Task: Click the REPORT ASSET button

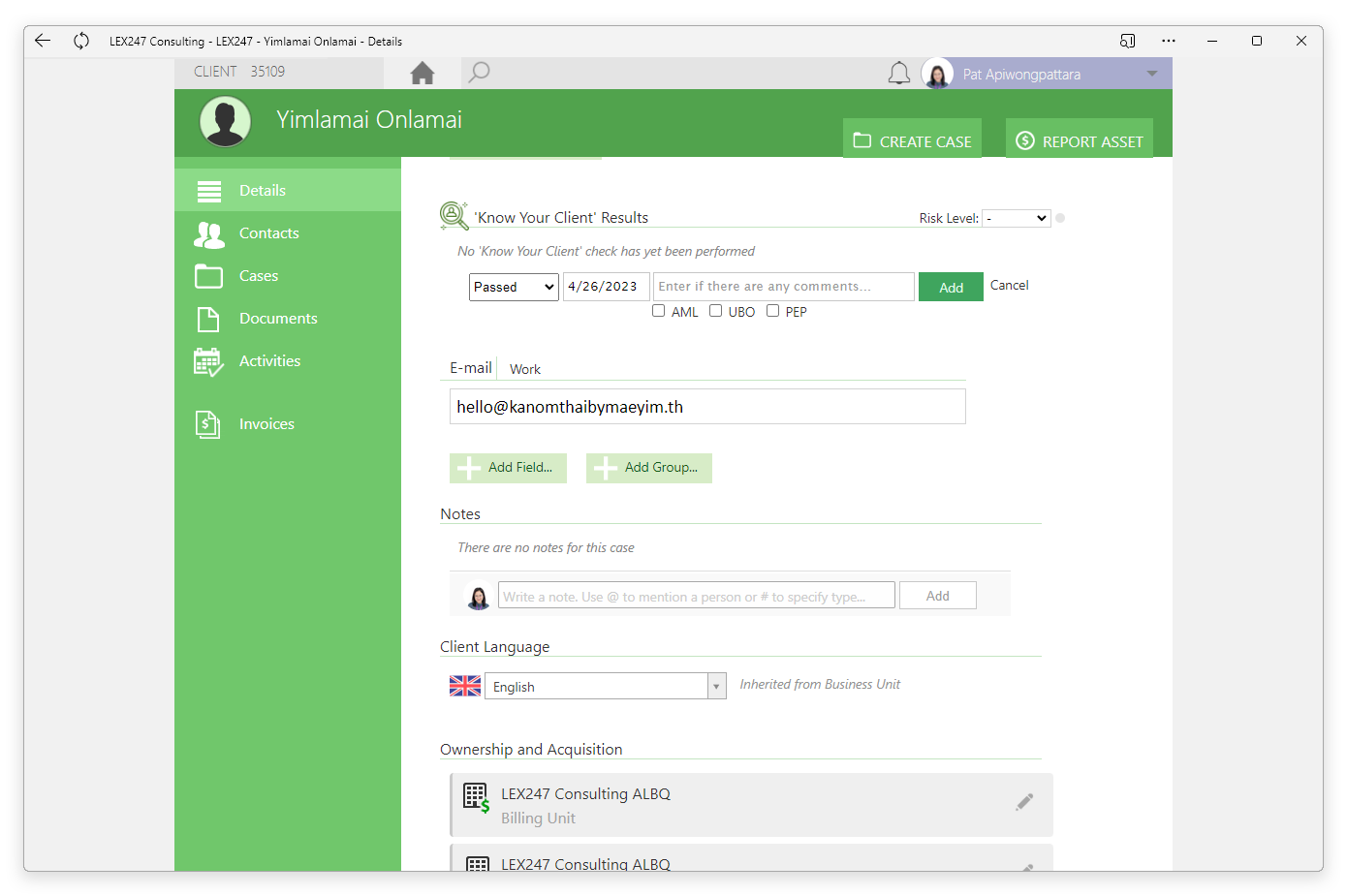Action: (1080, 139)
